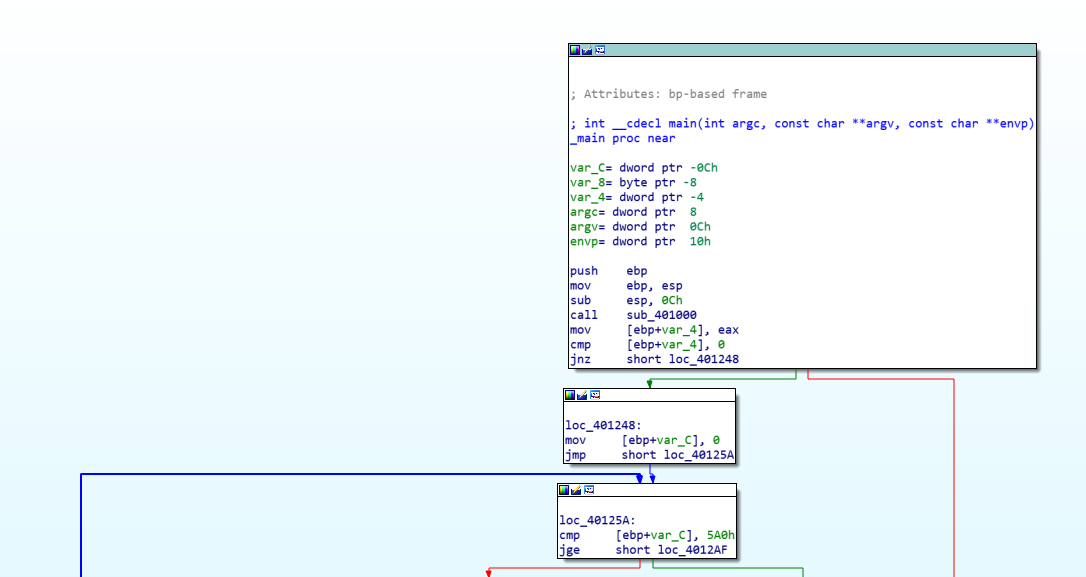Click the 'loc_40125A:' label
1086x577 pixels.
click(x=598, y=520)
